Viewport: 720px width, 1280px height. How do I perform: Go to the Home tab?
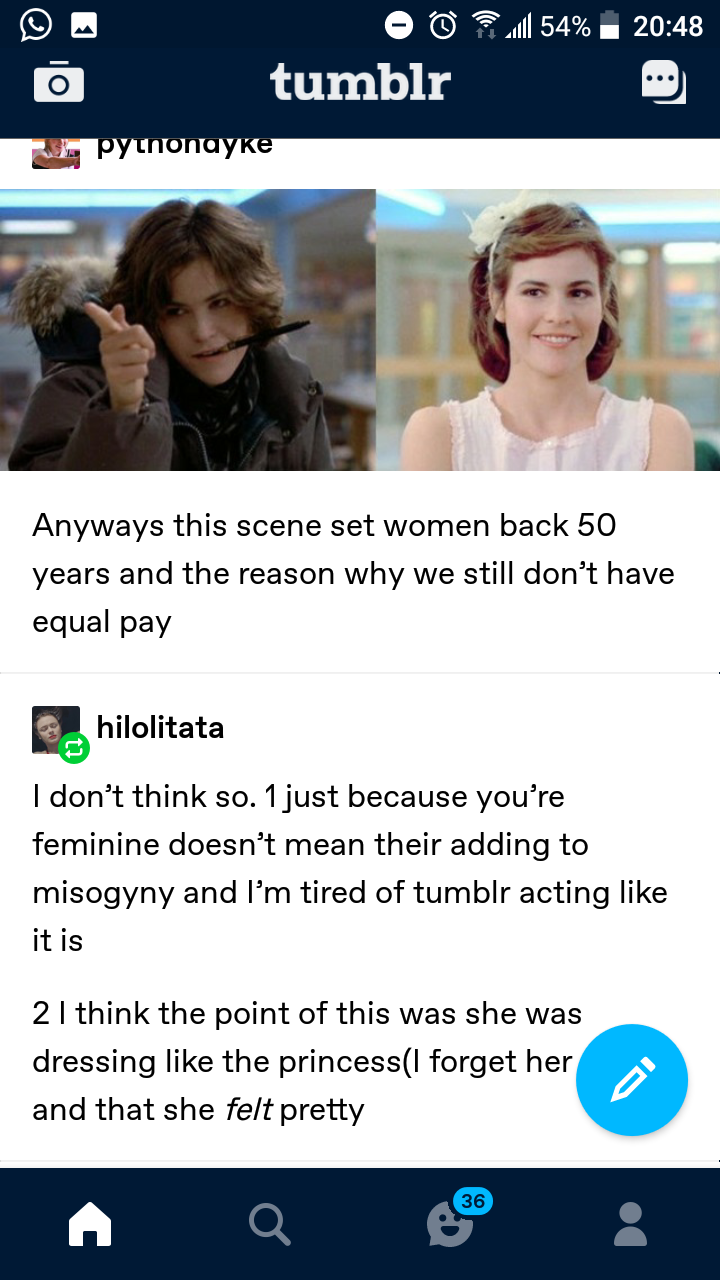(90, 1223)
